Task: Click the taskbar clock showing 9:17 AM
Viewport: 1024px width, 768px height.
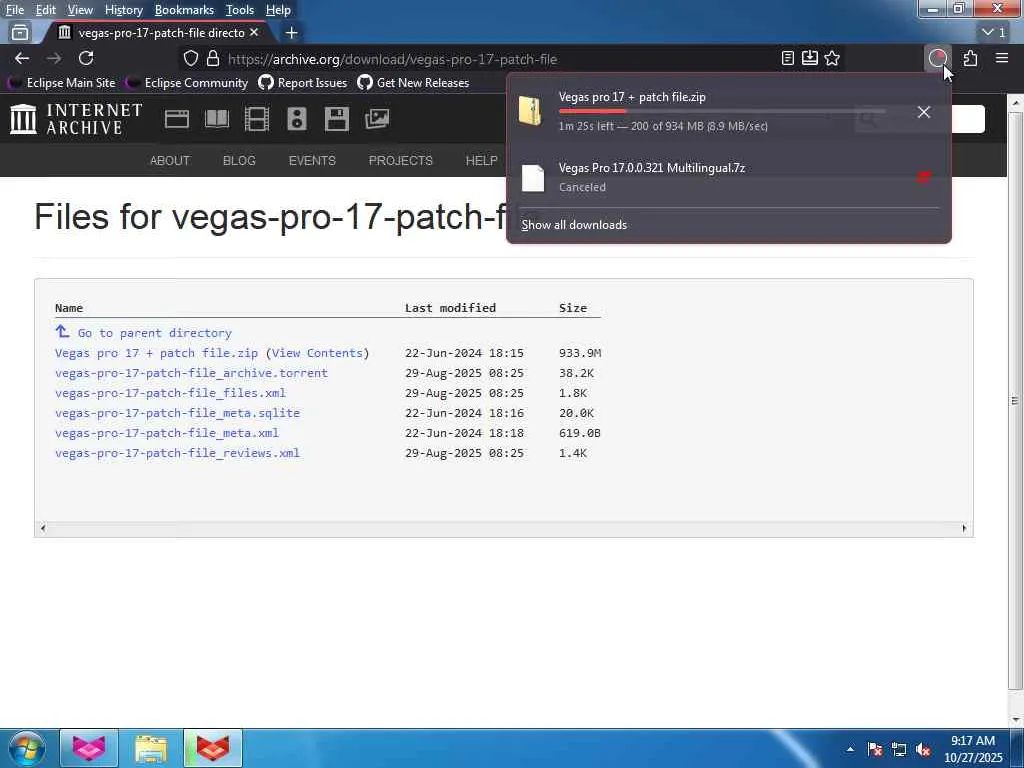Action: tap(973, 749)
